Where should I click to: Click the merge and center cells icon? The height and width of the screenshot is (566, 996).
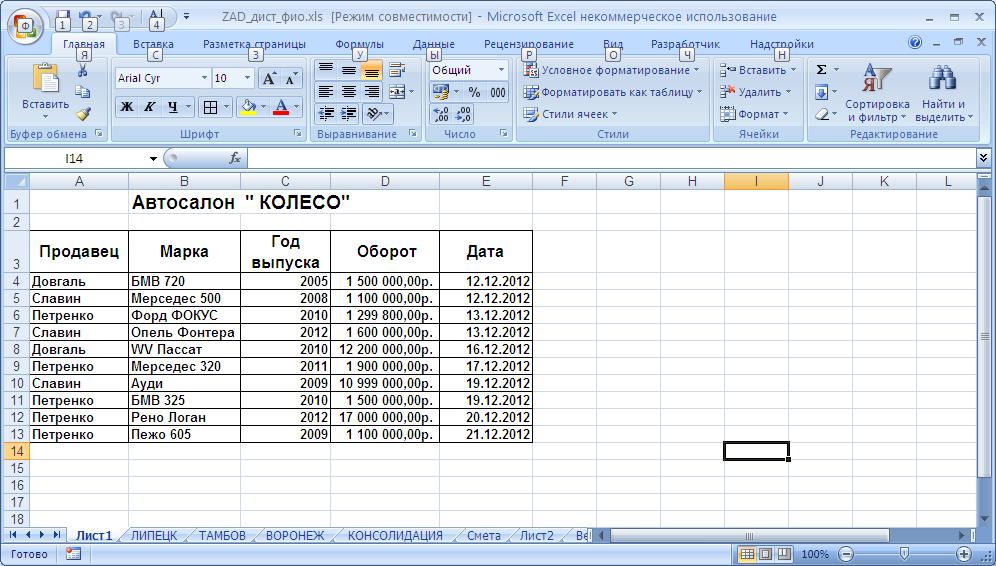(x=397, y=92)
